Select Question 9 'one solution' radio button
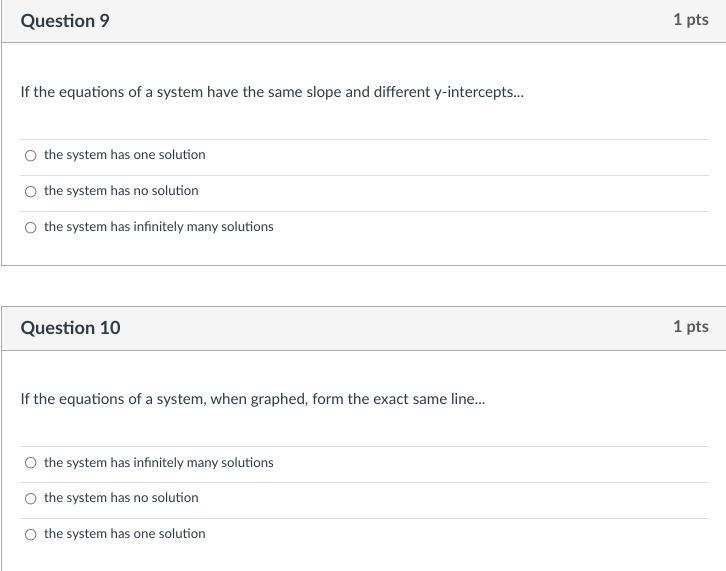Viewport: 726px width, 571px height. click(30, 155)
